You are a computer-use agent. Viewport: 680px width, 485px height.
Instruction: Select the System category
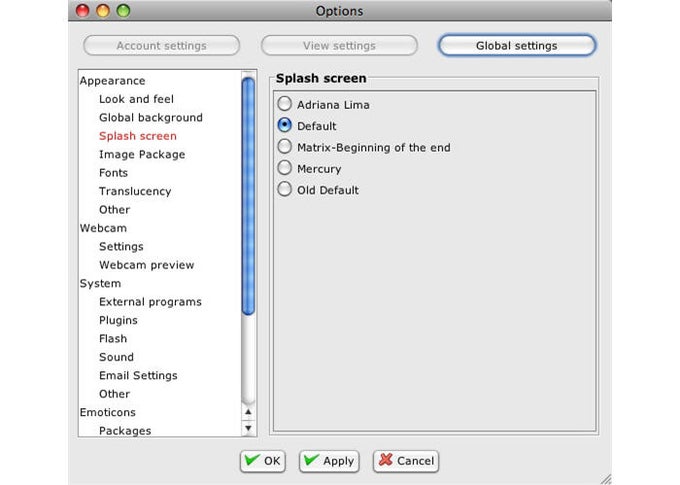100,283
